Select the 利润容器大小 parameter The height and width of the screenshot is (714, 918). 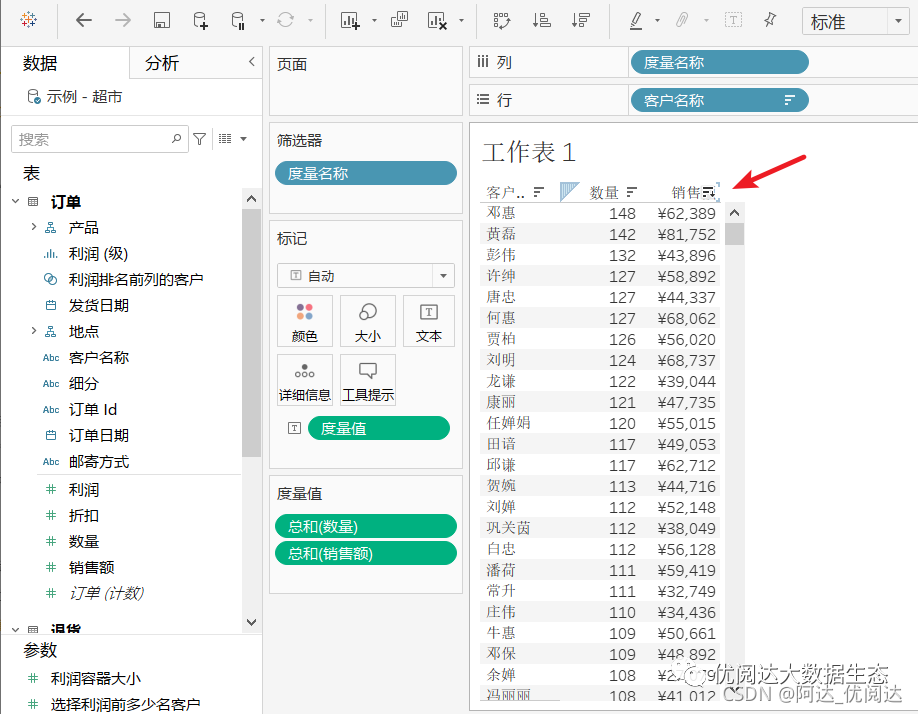[x=95, y=678]
